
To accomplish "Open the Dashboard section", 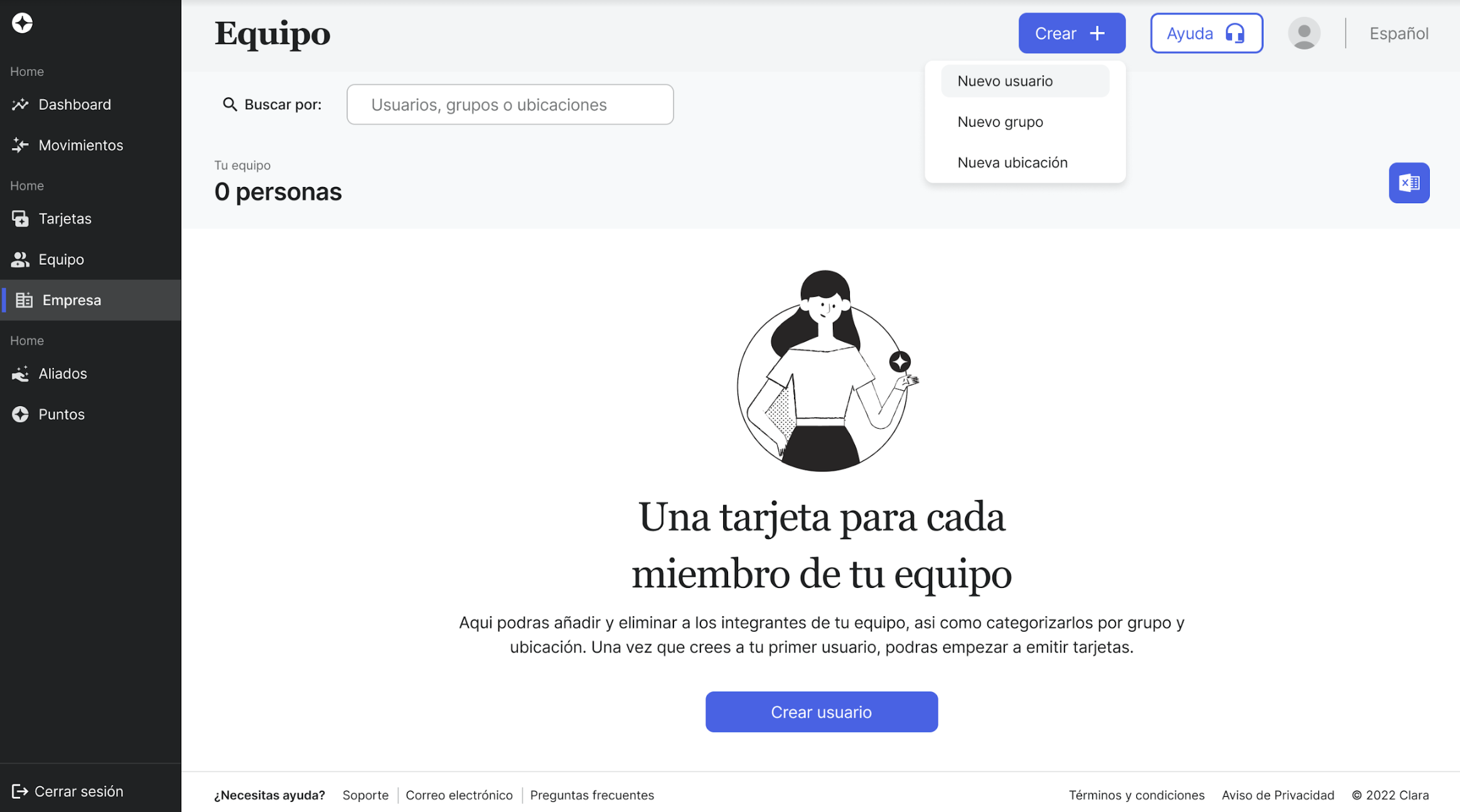I will 90,105.
